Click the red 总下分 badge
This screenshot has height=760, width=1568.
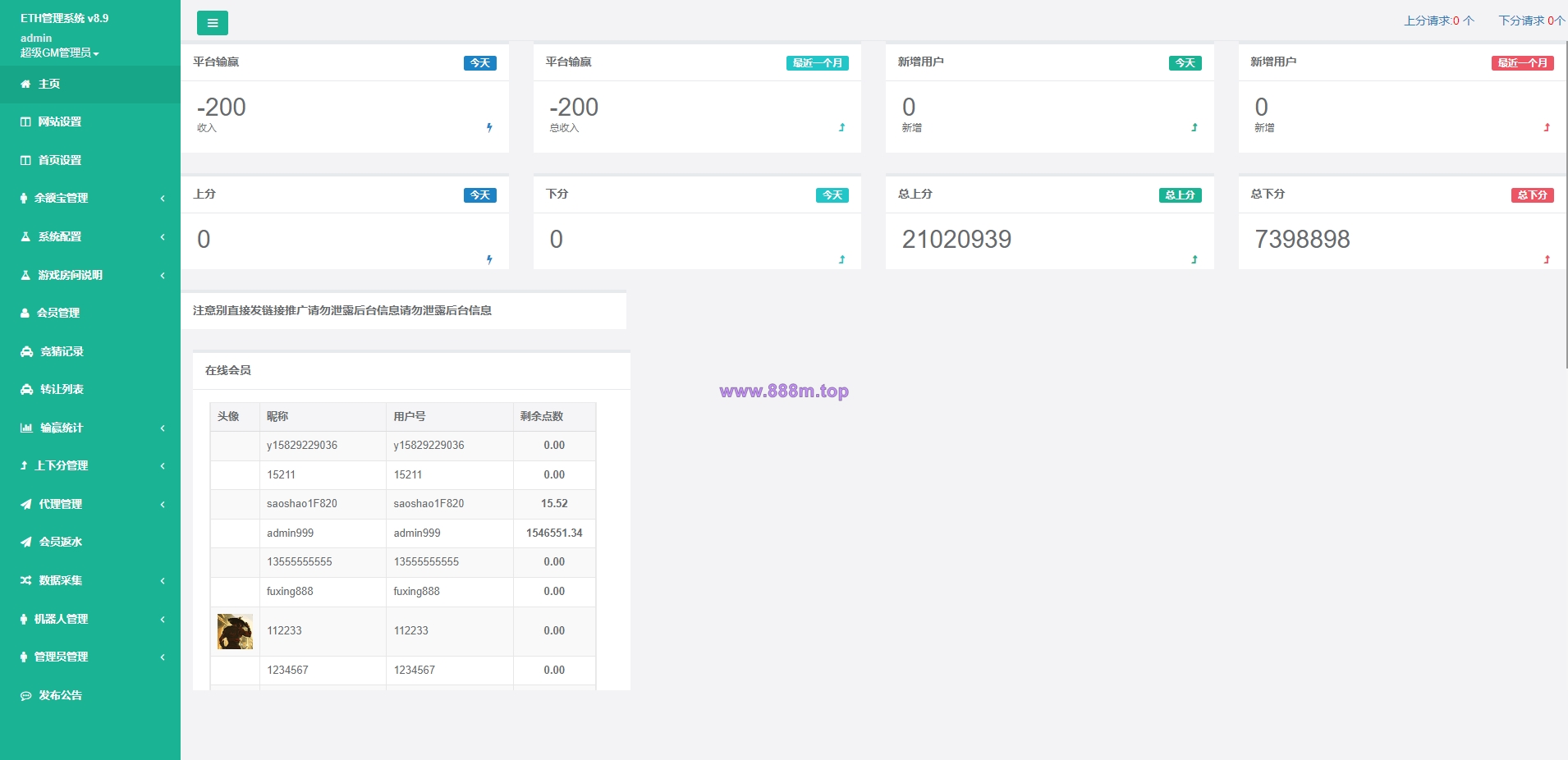1533,195
